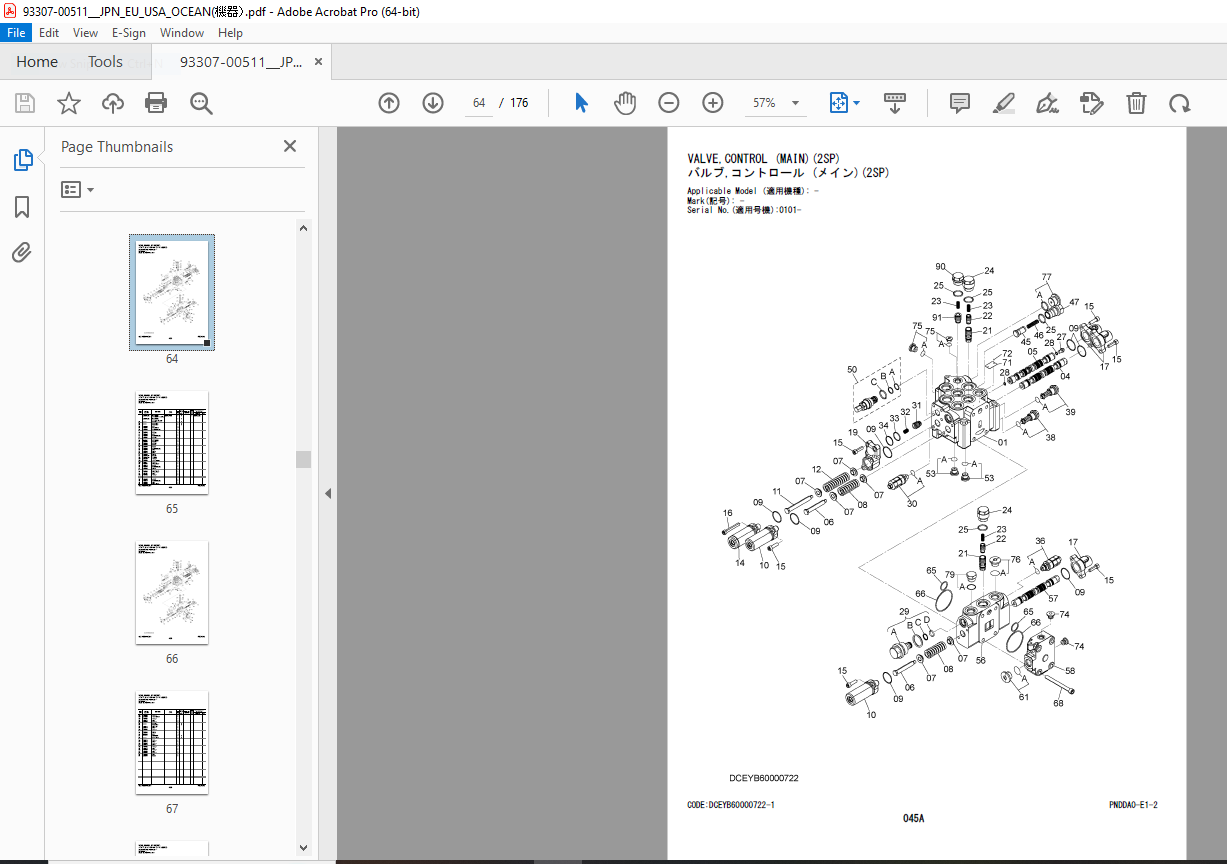The height and width of the screenshot is (864, 1227).
Task: Open the View menu
Action: point(85,33)
